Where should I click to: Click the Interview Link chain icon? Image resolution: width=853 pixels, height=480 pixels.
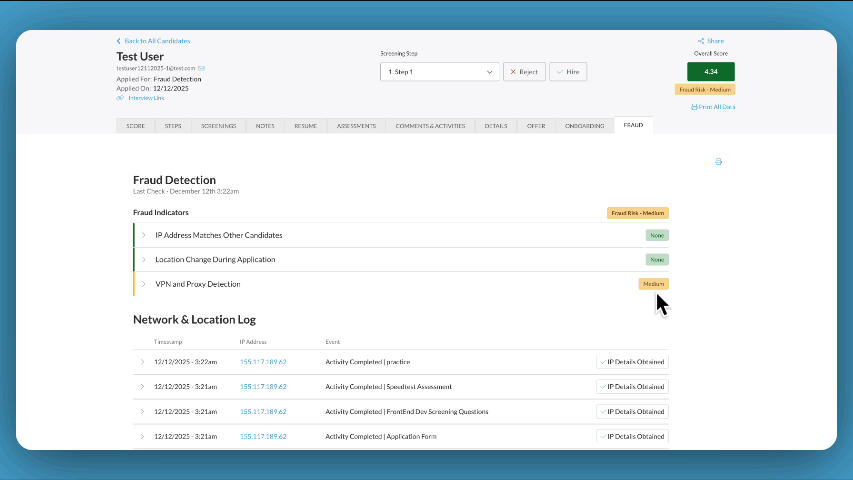[120, 98]
